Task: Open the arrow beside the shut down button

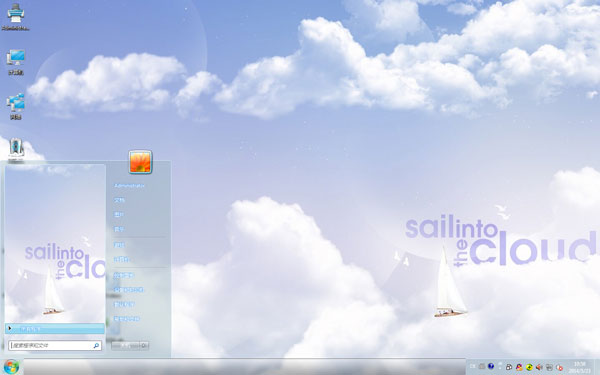Action: 144,346
